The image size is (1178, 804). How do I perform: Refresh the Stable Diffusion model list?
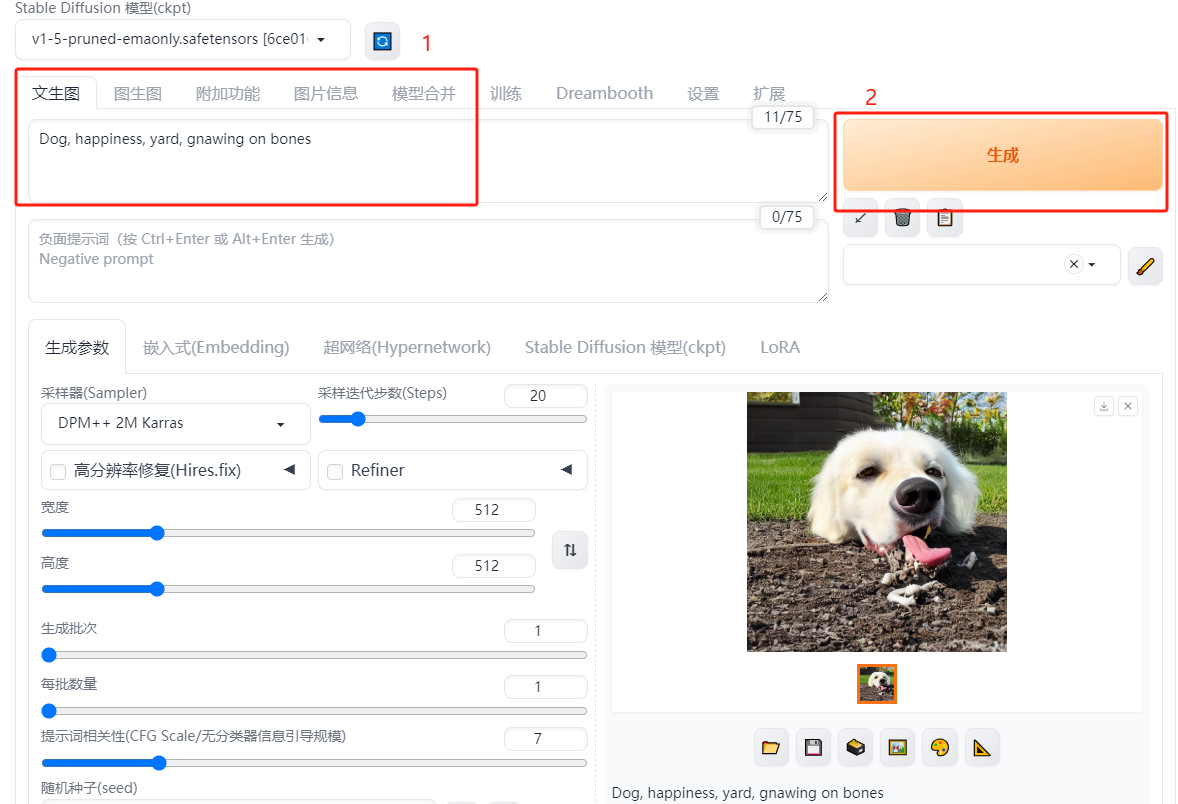pyautogui.click(x=382, y=41)
